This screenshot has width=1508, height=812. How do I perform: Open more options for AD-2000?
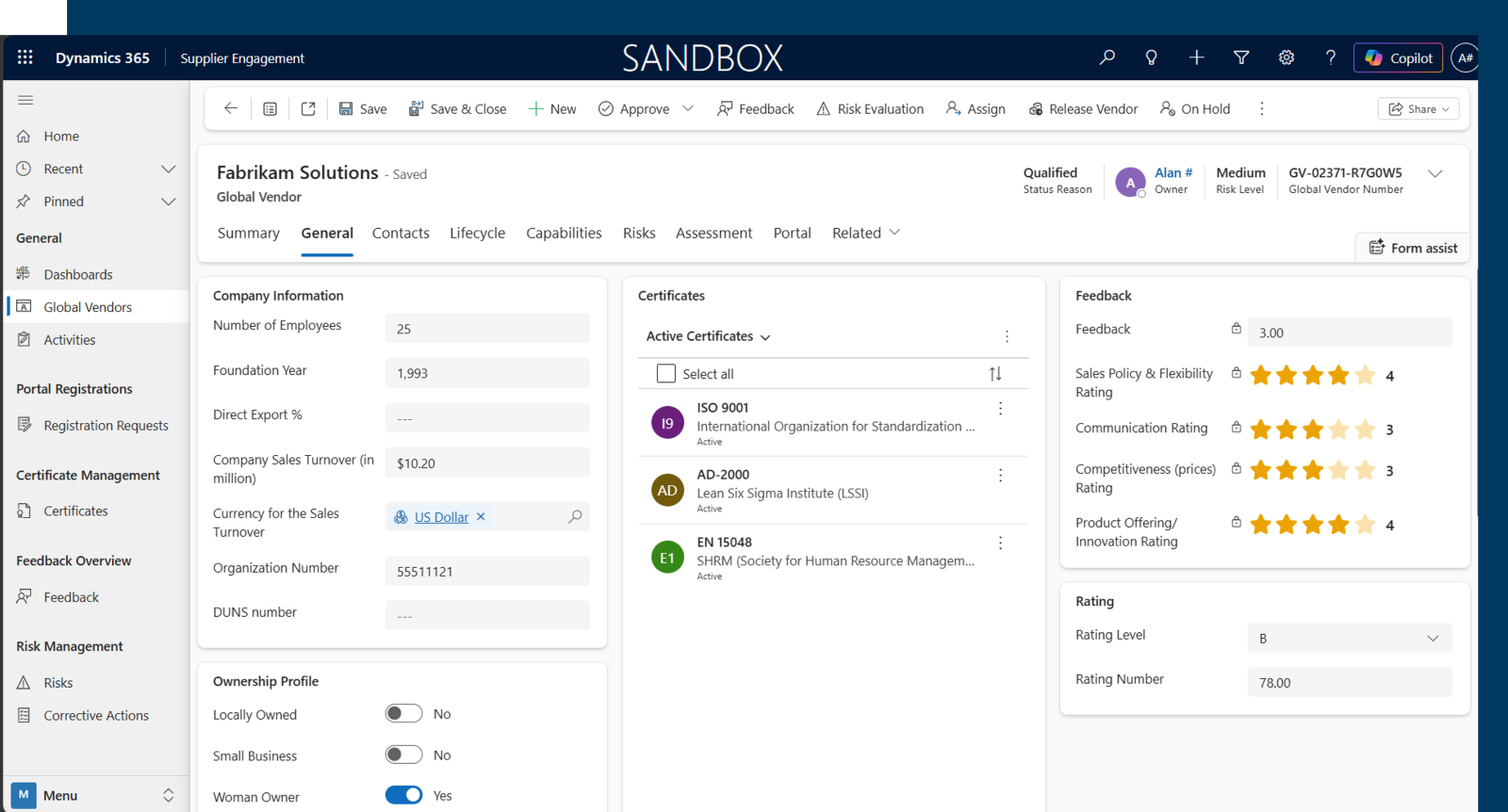(x=1000, y=476)
